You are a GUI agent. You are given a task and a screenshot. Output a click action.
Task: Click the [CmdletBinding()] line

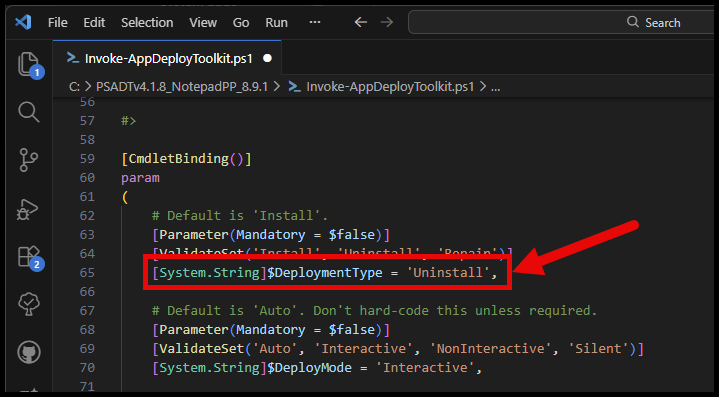click(x=186, y=159)
